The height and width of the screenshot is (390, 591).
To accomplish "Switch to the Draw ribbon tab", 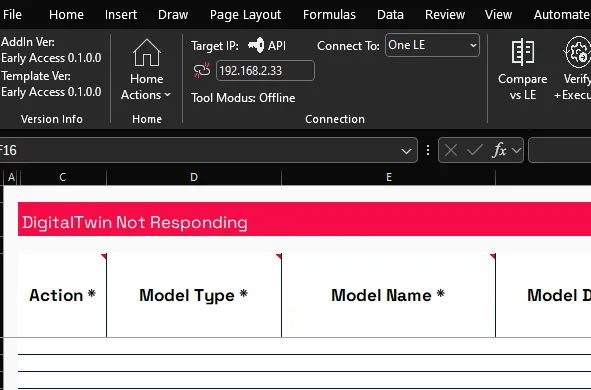I will 173,14.
